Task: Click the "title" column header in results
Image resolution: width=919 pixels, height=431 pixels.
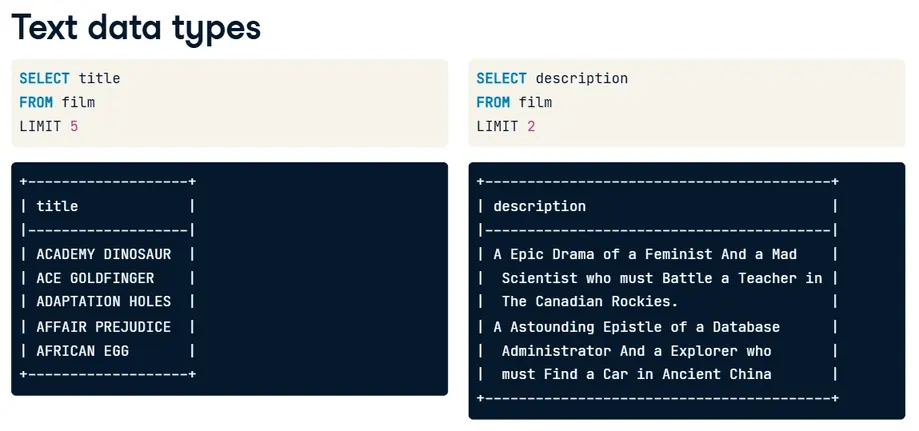Action: [57, 206]
